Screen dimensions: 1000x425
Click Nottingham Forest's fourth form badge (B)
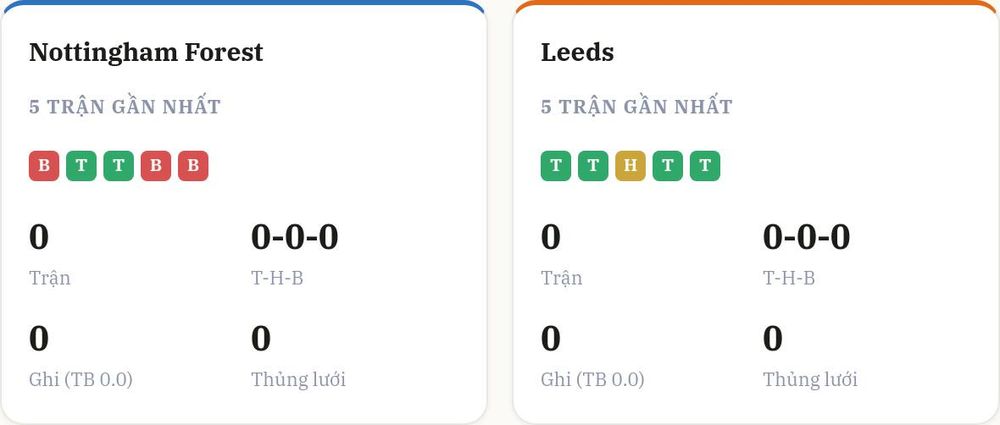click(x=156, y=166)
